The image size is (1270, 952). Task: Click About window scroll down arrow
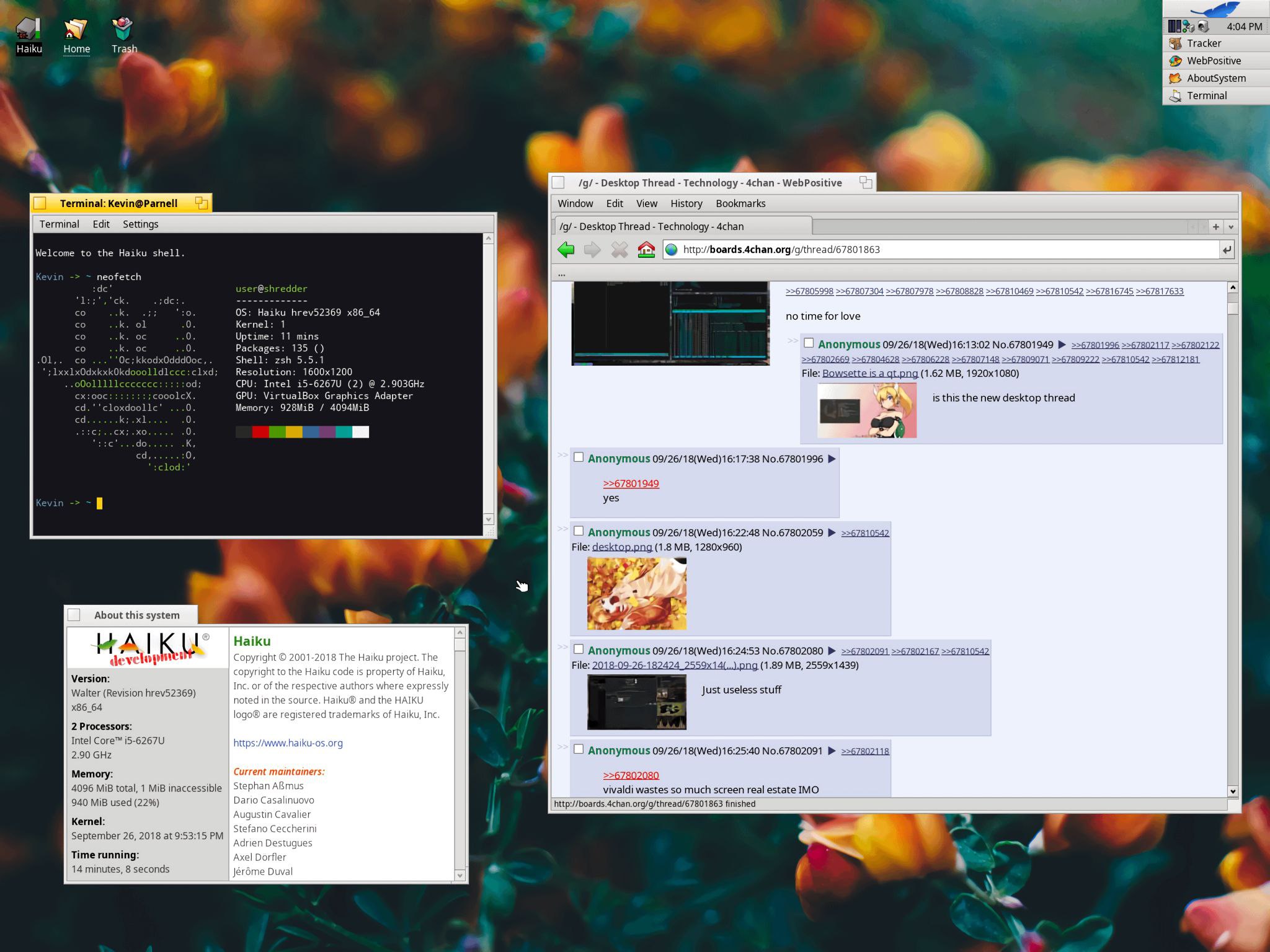tap(460, 875)
